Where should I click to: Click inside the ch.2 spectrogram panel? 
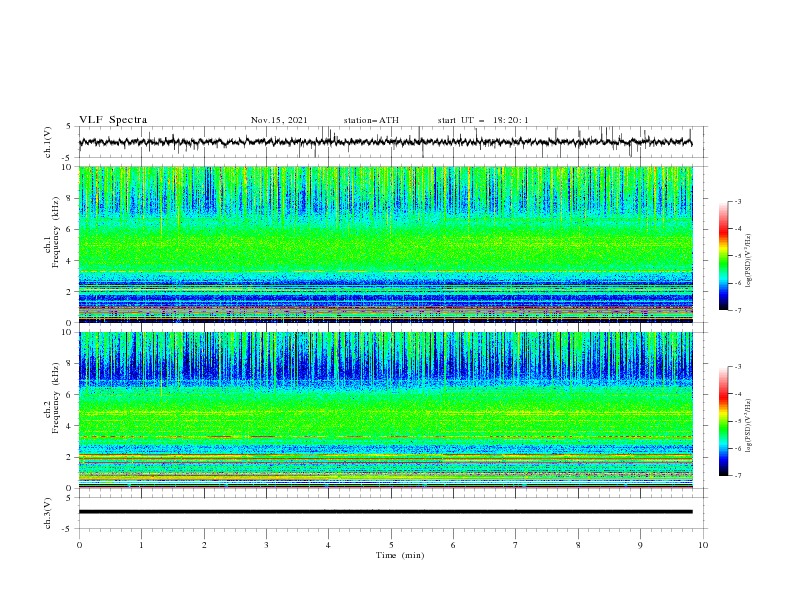[x=385, y=410]
